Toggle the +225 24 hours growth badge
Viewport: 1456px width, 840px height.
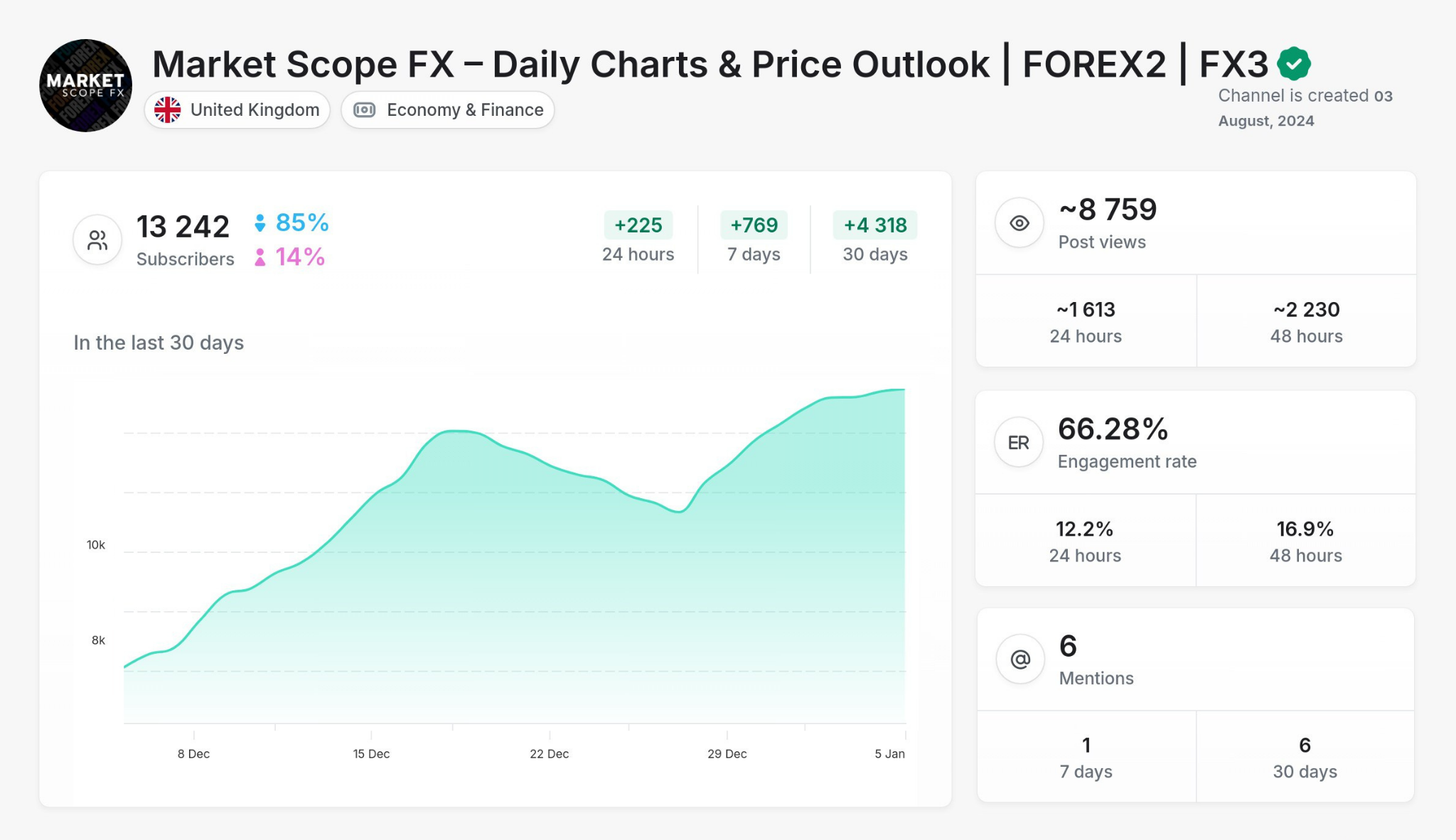pos(638,225)
